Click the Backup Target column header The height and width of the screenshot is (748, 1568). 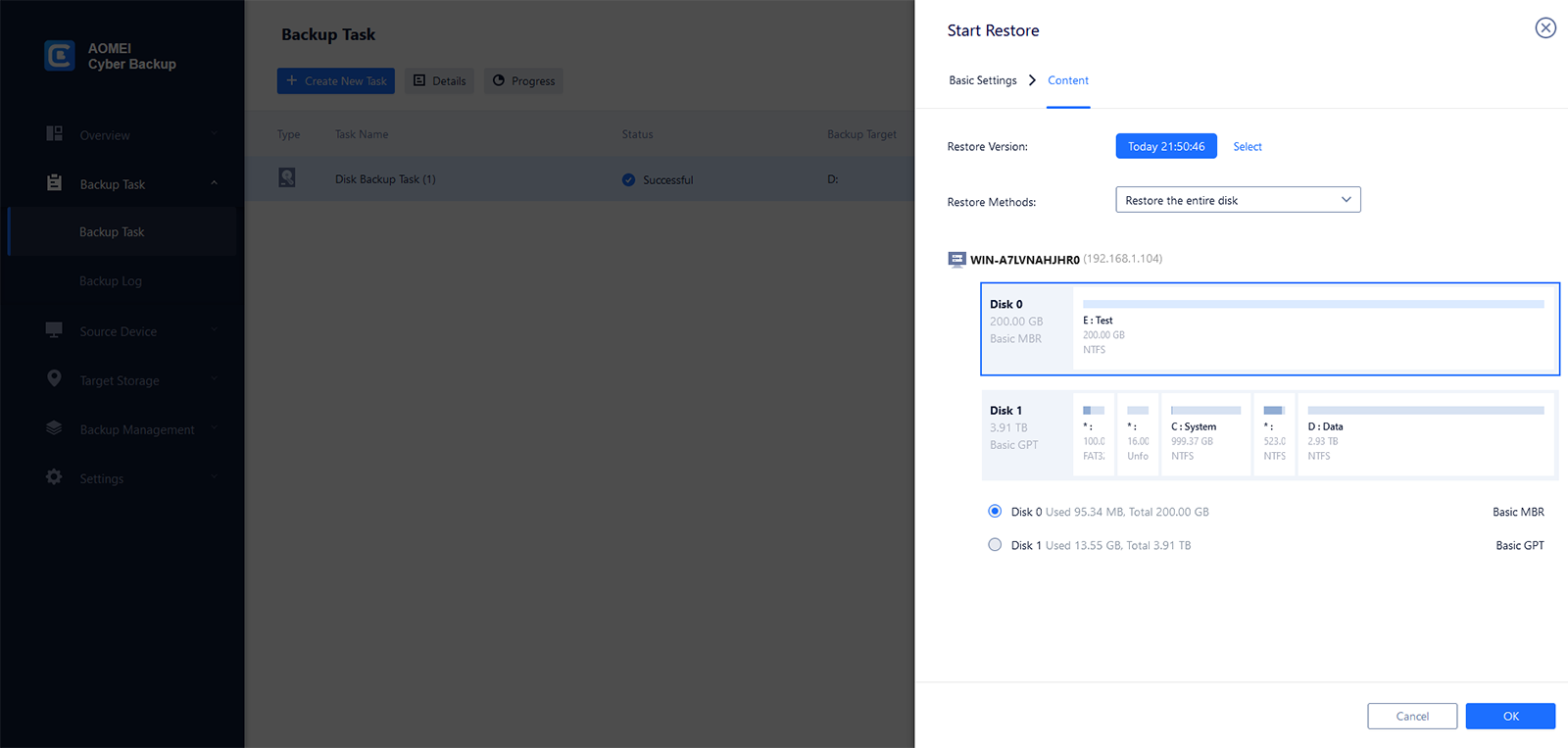861,134
